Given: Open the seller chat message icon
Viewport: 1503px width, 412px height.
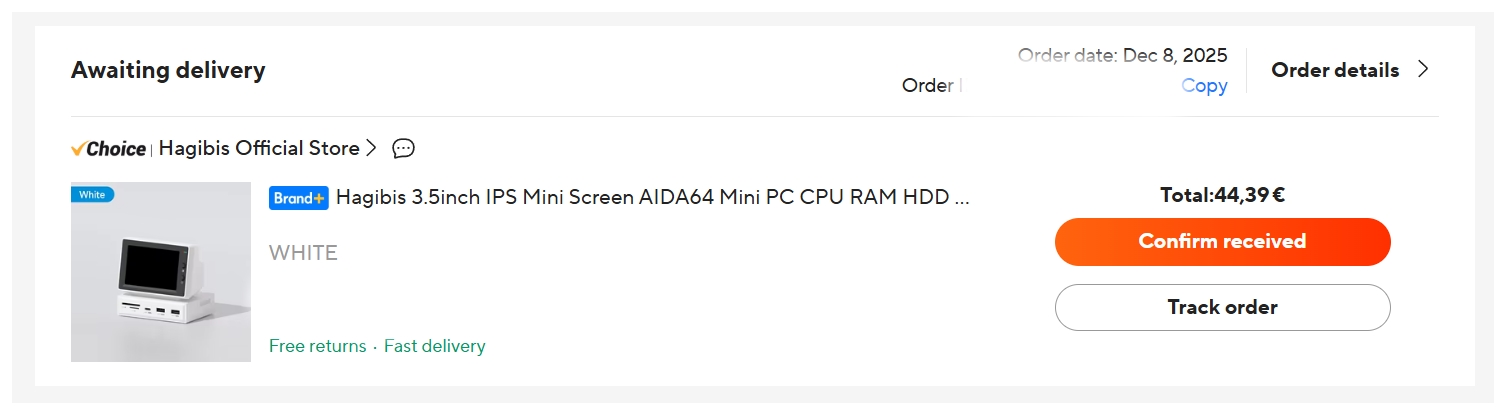Looking at the screenshot, I should click(x=403, y=149).
